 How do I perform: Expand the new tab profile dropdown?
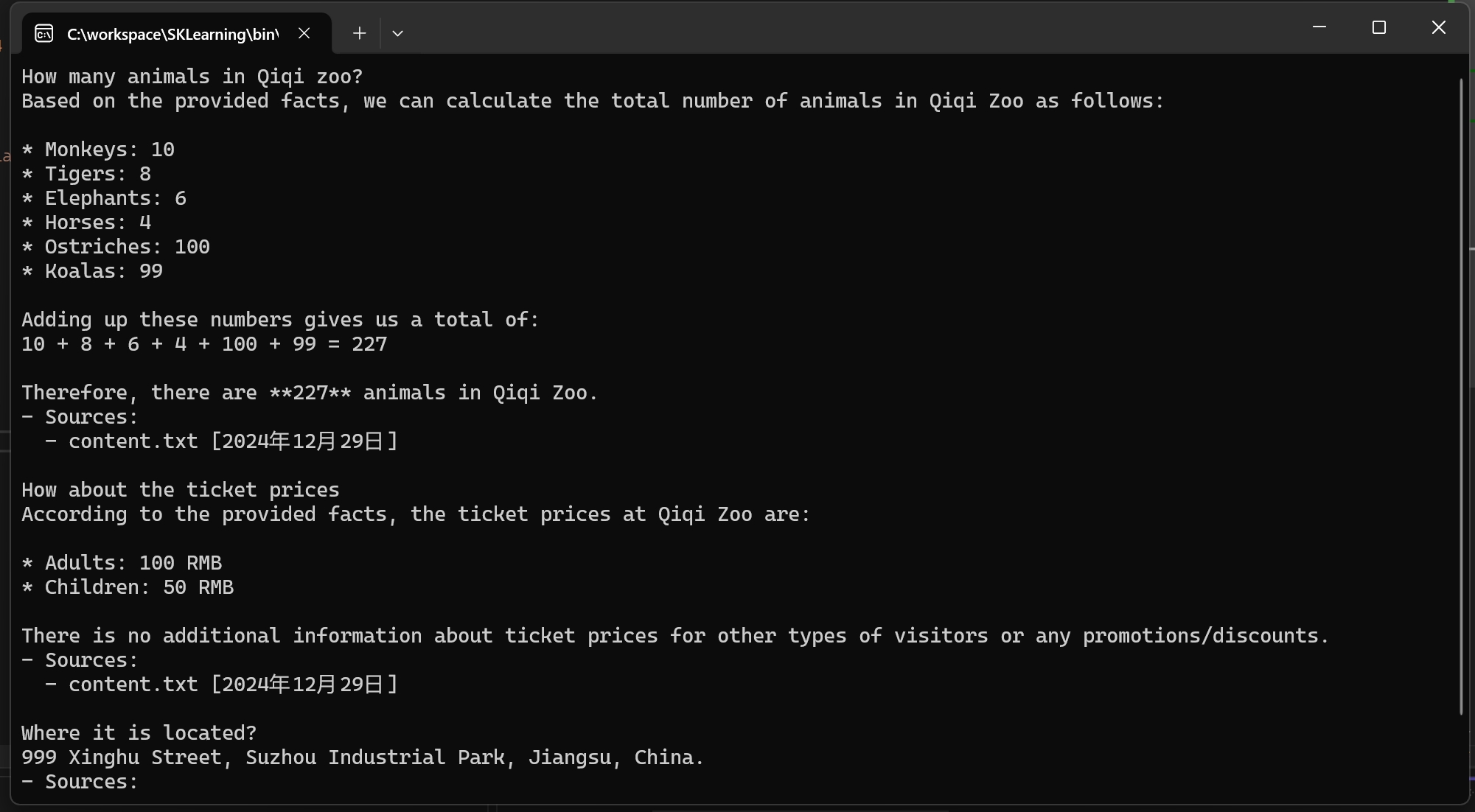pyautogui.click(x=397, y=33)
